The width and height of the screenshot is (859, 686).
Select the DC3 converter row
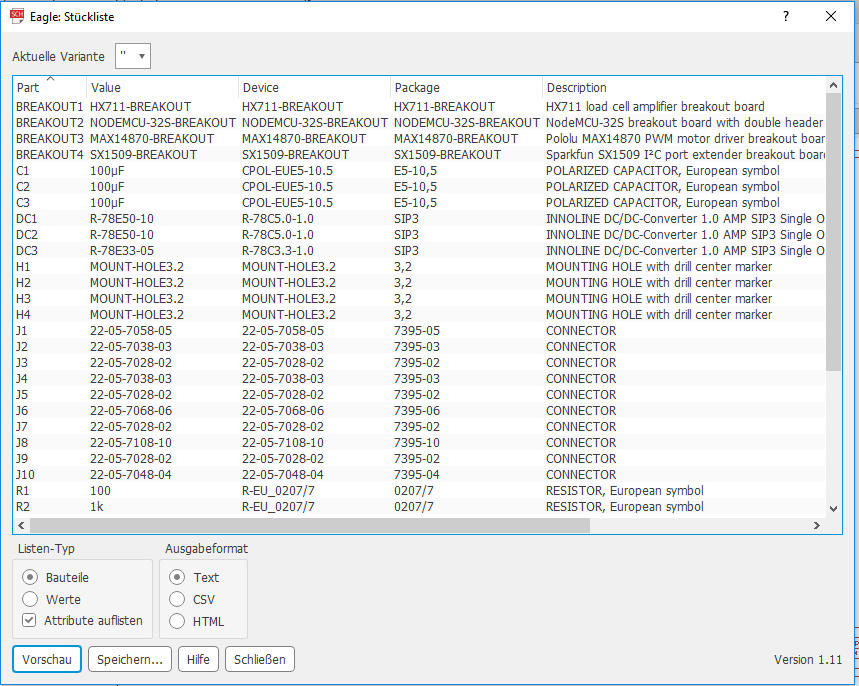(x=419, y=250)
